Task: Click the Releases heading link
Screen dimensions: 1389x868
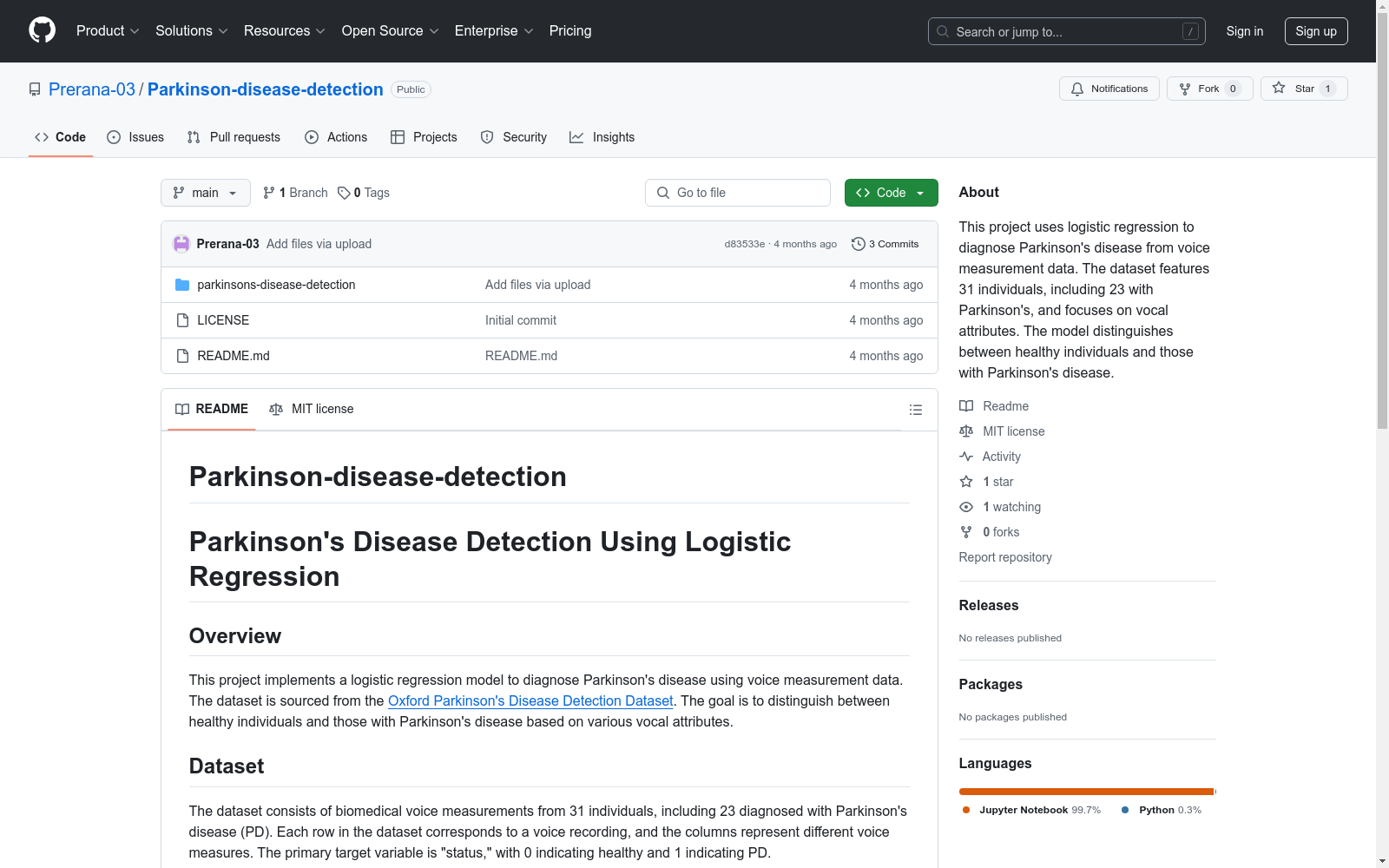Action: (989, 605)
